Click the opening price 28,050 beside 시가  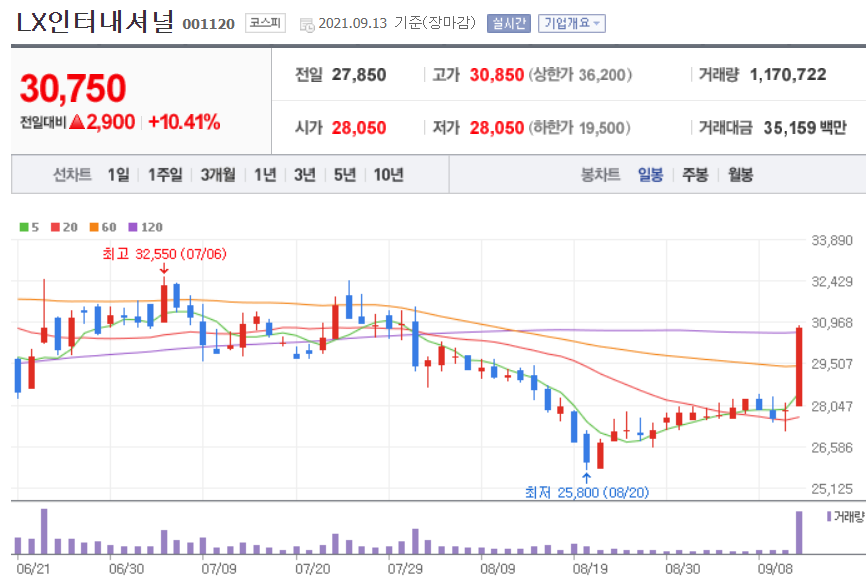tap(359, 128)
